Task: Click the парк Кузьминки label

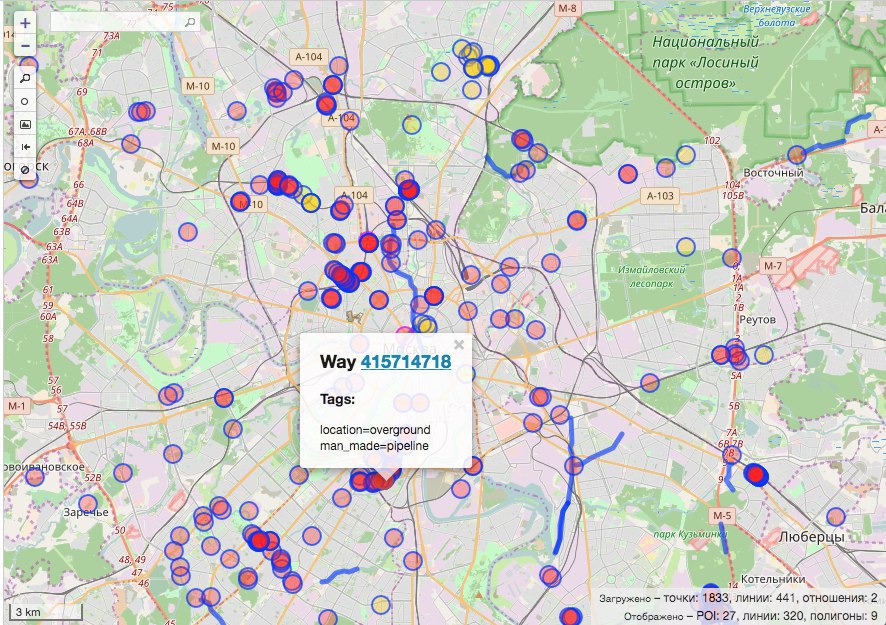Action: [689, 534]
